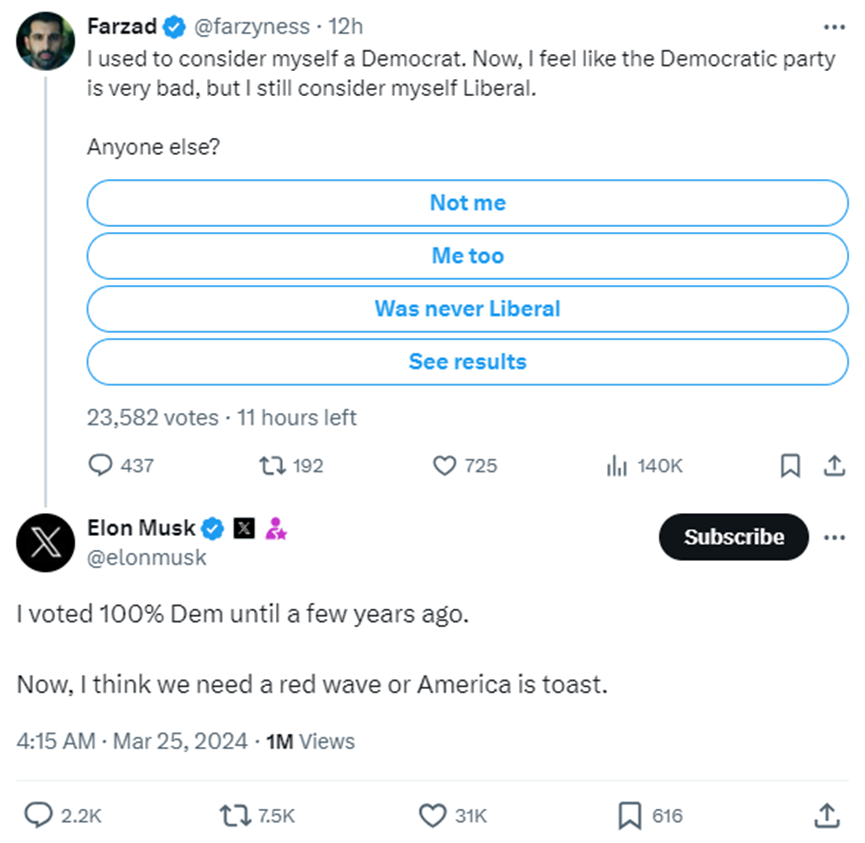Vote 'Not me' in the poll

[x=467, y=203]
